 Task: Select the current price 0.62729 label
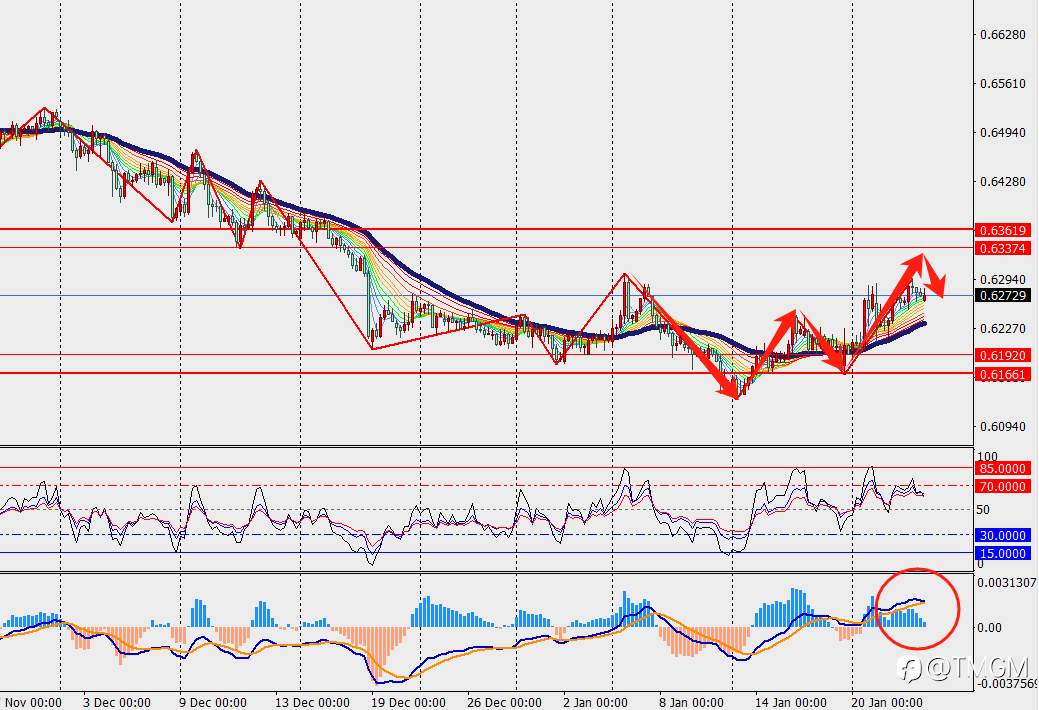1003,296
